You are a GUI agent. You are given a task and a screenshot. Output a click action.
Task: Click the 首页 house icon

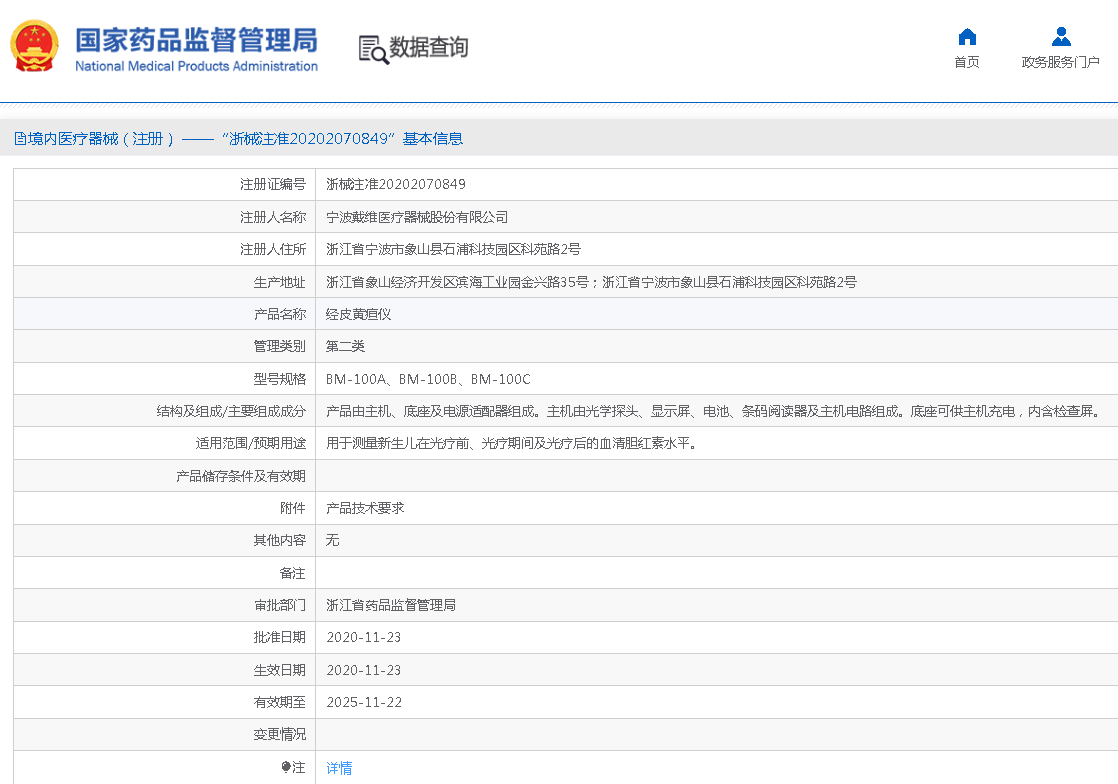967,37
